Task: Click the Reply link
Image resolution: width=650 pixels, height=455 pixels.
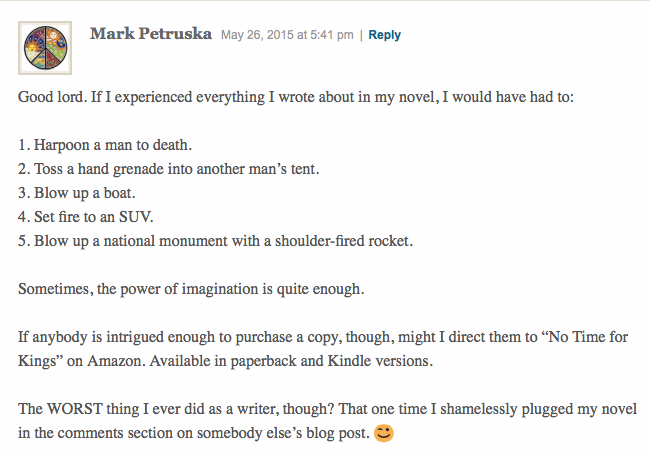Action: (x=385, y=35)
